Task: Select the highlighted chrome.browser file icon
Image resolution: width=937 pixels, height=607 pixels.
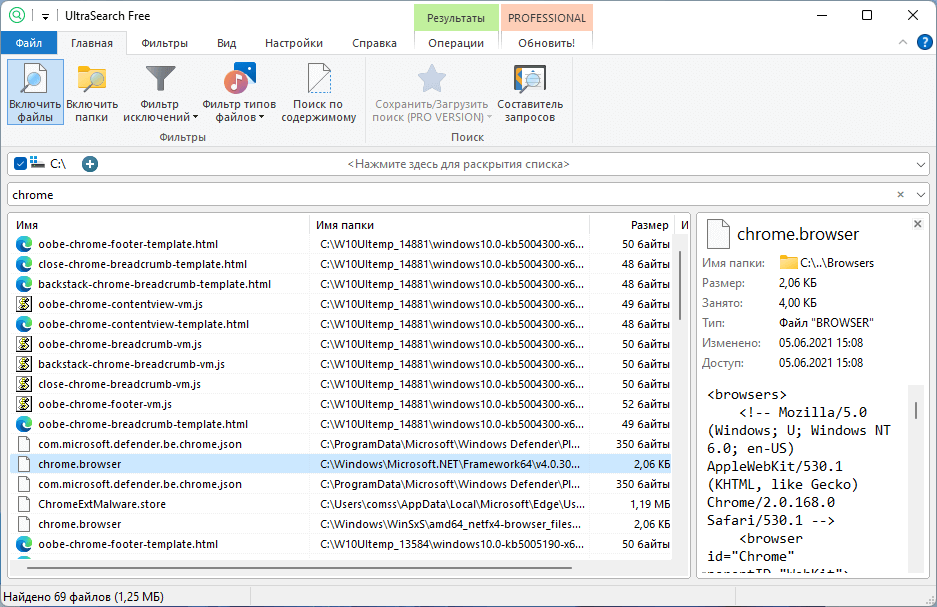Action: point(23,464)
